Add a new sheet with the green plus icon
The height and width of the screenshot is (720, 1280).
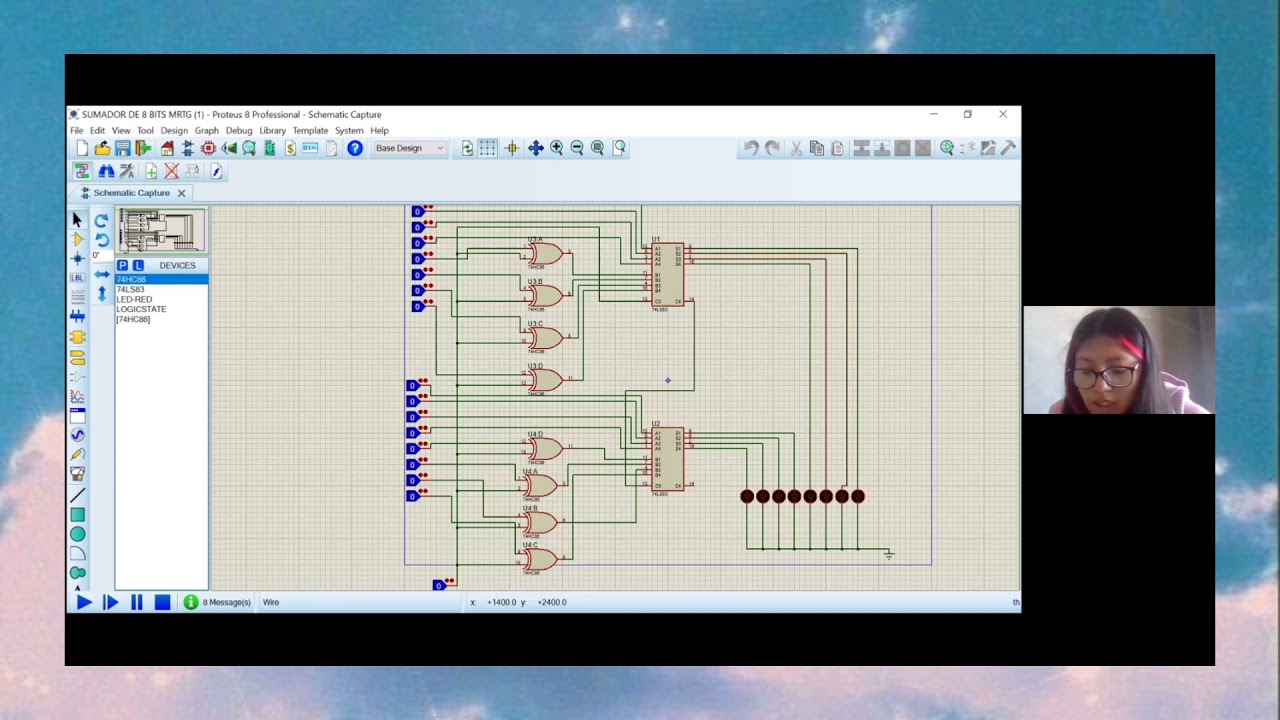click(x=151, y=171)
